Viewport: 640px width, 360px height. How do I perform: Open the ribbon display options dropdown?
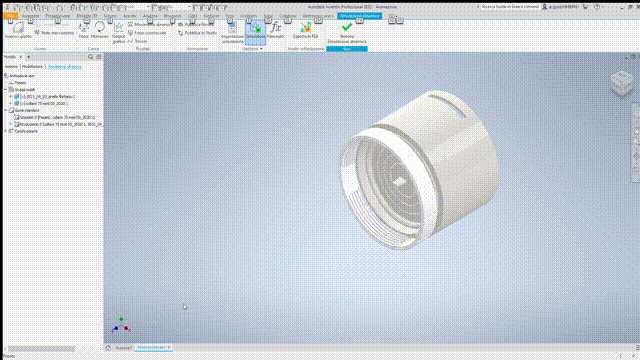pos(395,17)
